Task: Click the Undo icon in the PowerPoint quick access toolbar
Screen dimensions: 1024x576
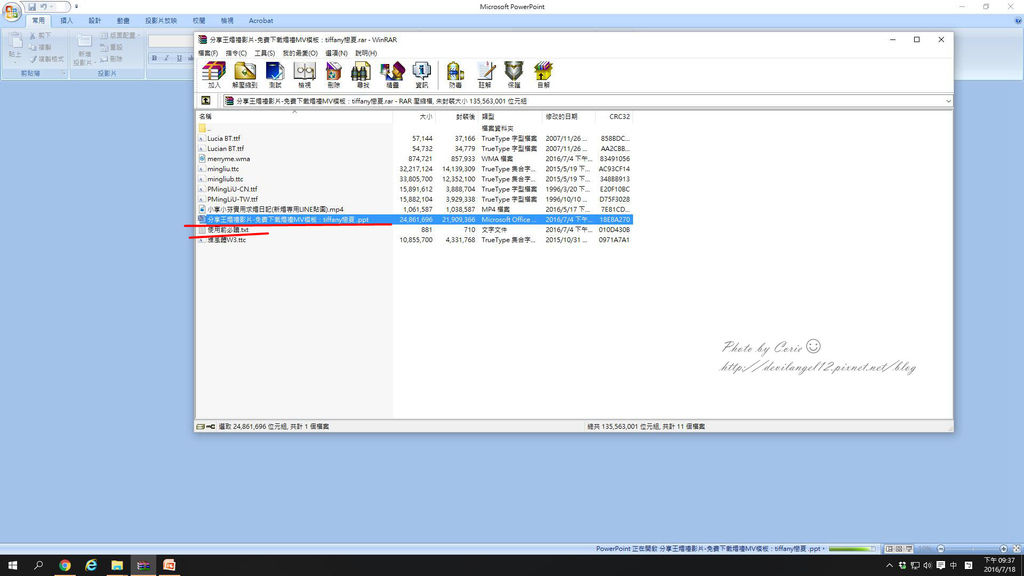Action: (44, 7)
